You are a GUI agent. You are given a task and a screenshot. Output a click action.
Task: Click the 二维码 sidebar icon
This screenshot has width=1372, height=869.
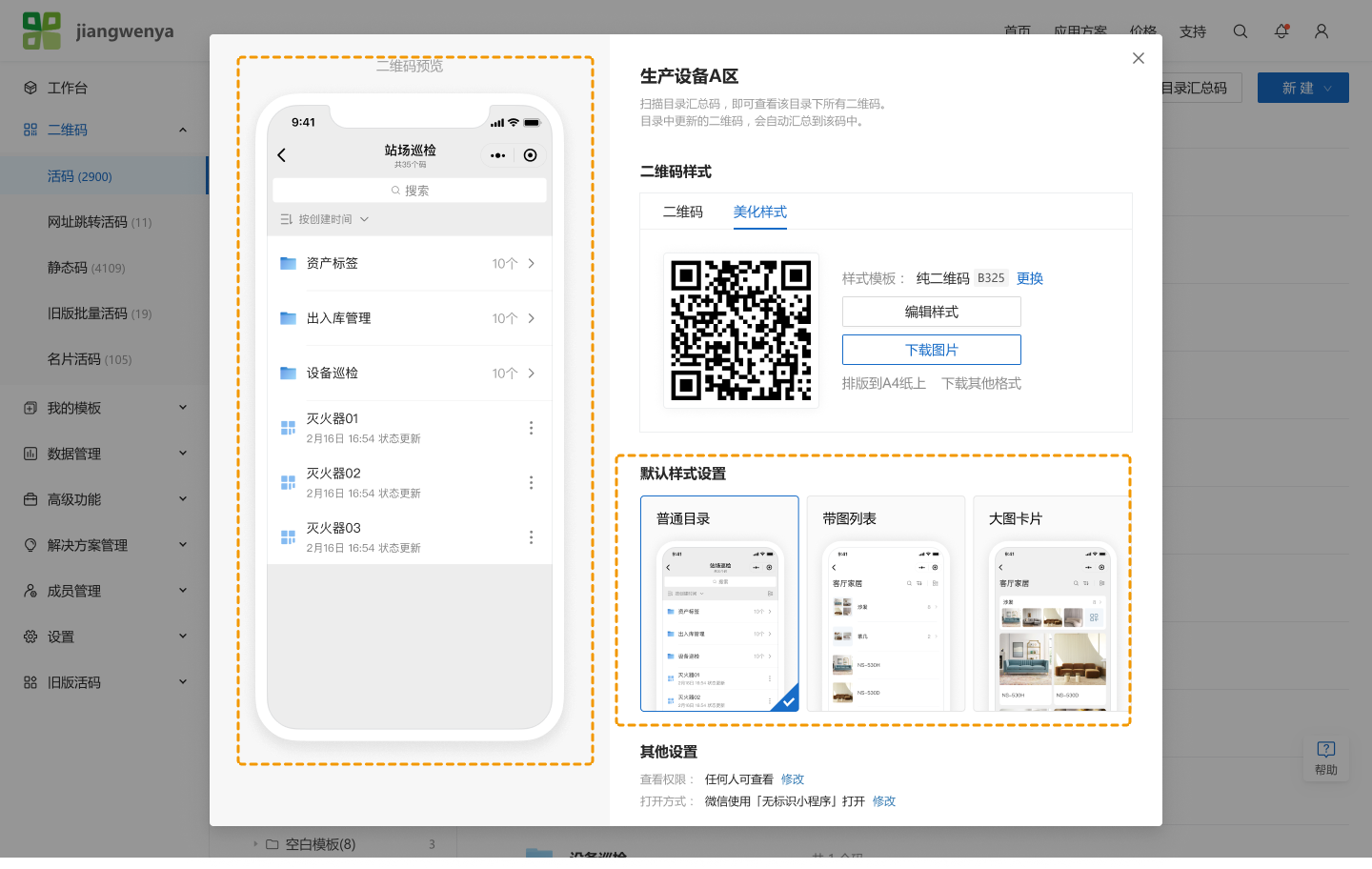30,130
